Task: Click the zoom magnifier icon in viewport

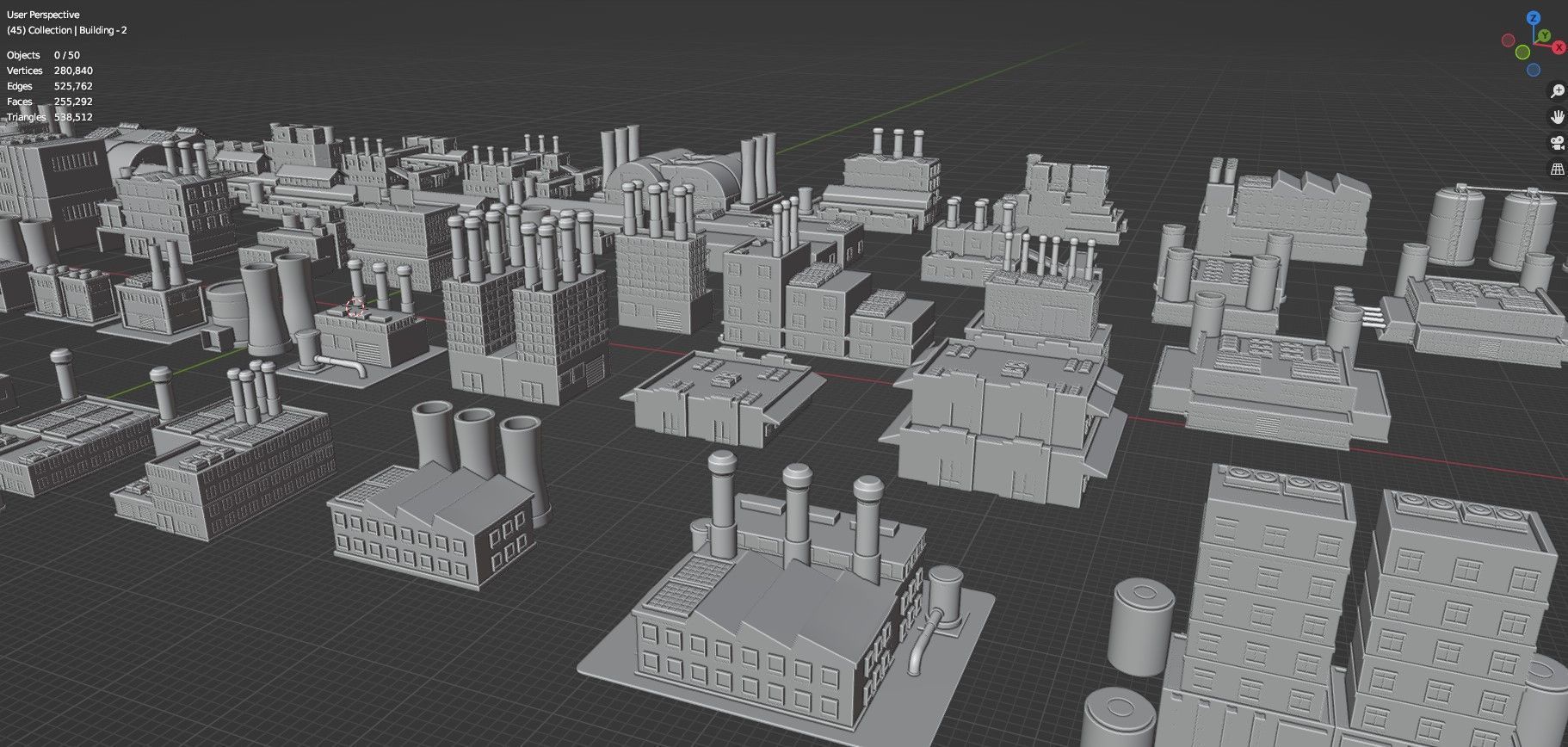Action: pos(1557,90)
